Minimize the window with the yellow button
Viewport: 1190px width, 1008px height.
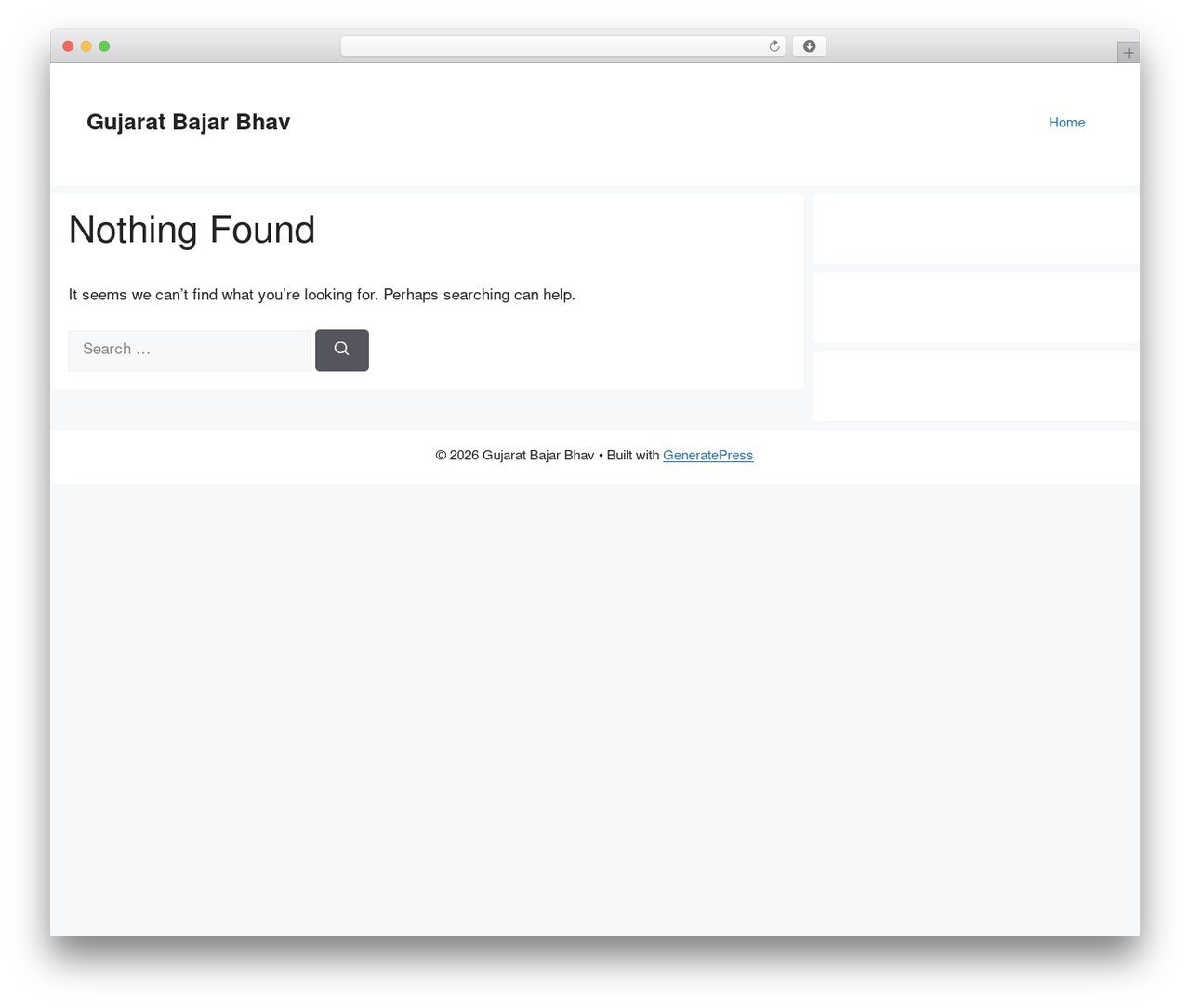click(86, 46)
